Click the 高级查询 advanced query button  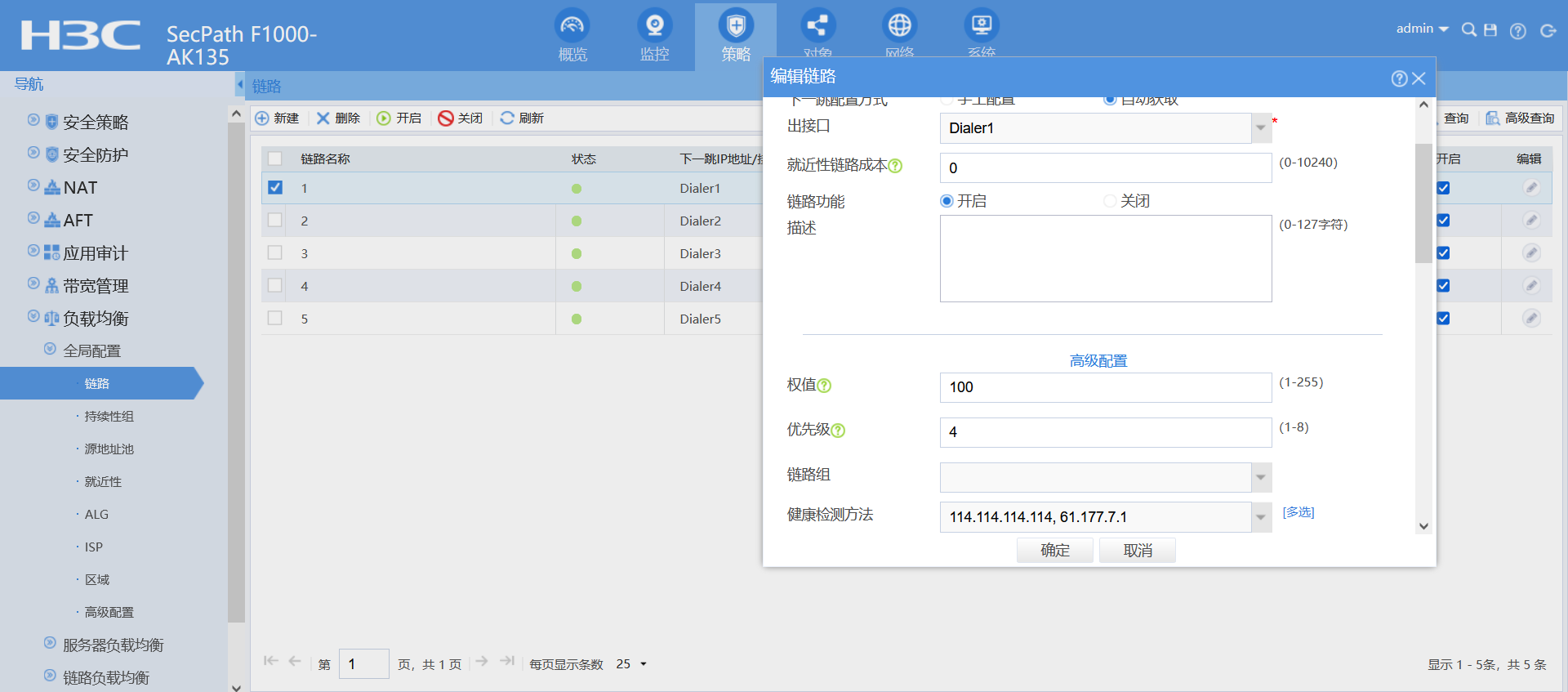click(x=1520, y=118)
